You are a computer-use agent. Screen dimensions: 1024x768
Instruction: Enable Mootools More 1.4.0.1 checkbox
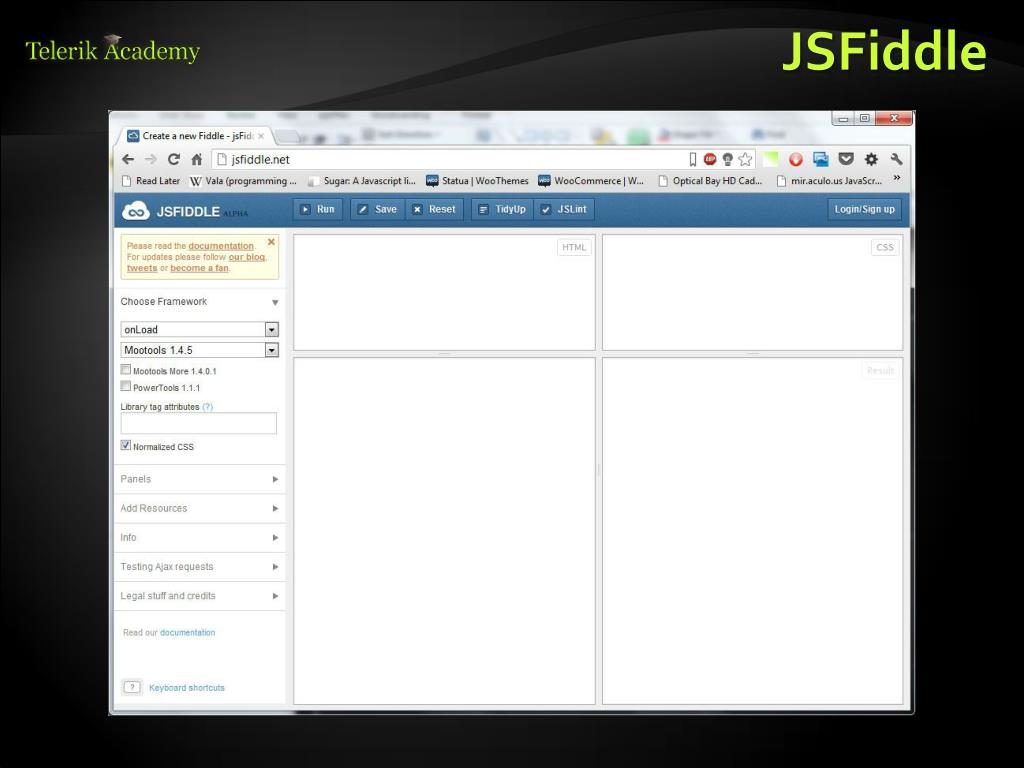point(125,370)
